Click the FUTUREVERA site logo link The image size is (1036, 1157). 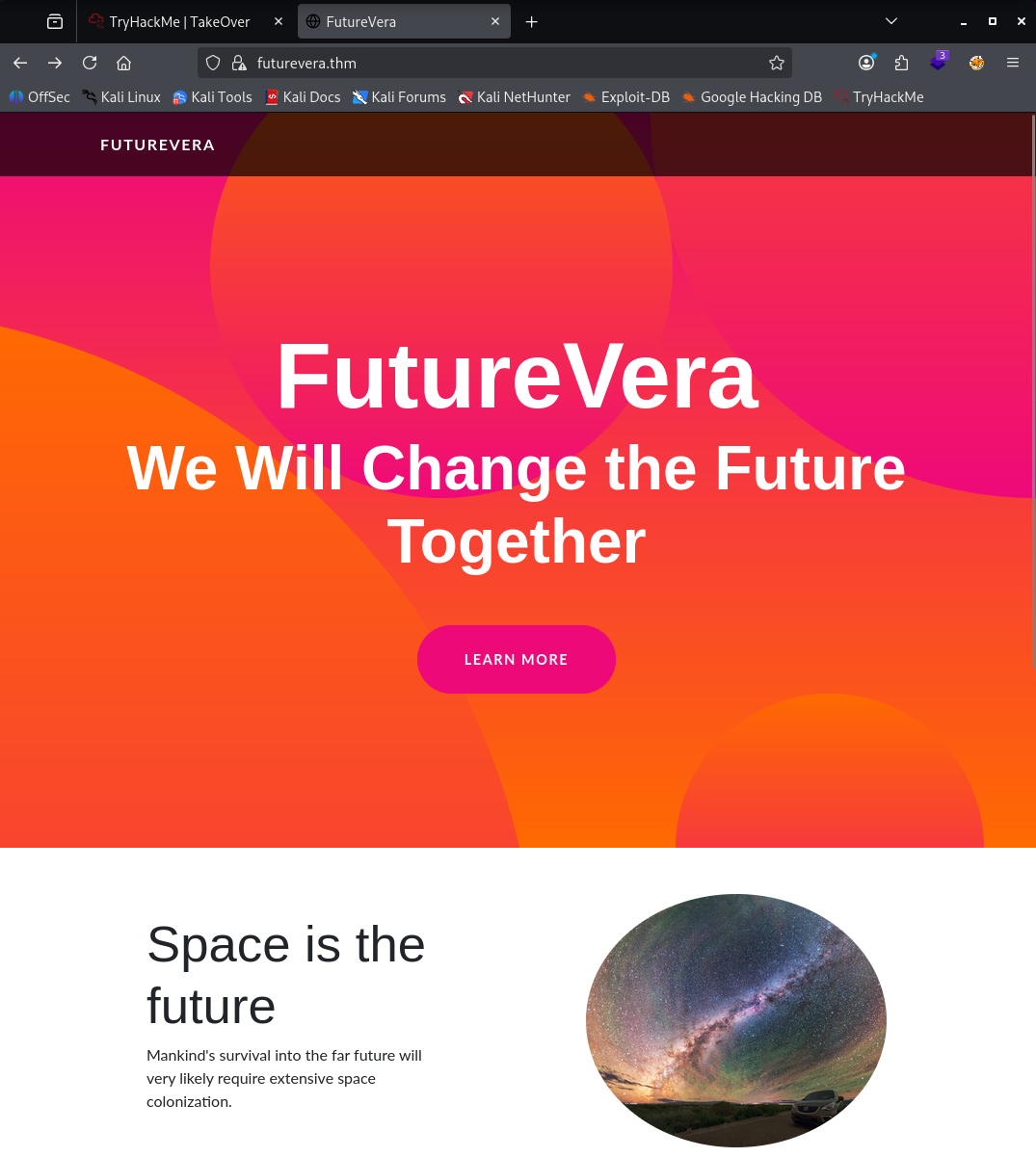[x=157, y=145]
